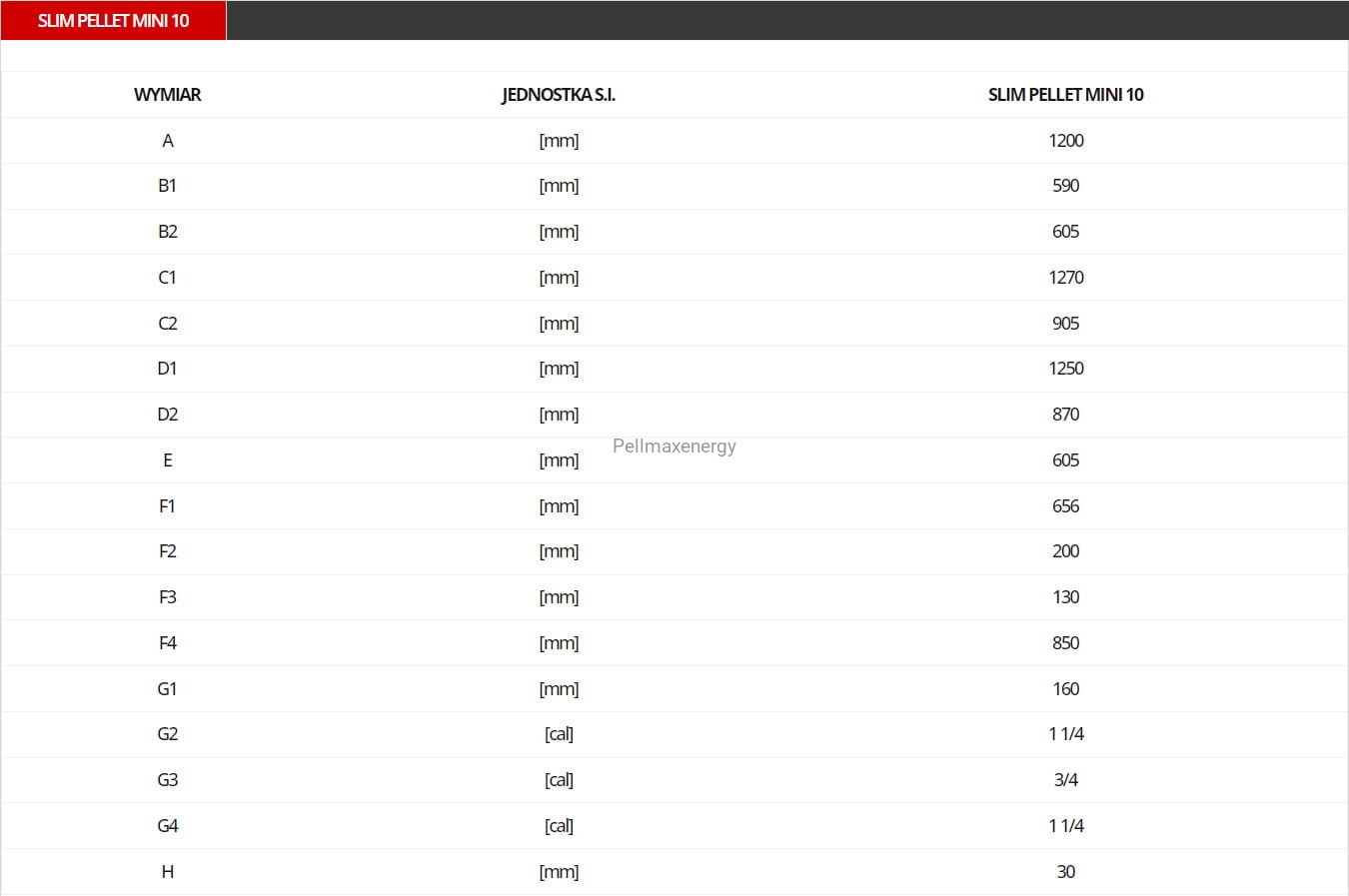Screen dimensions: 1349x896
Task: Select dimension A row label
Action: click(x=168, y=141)
